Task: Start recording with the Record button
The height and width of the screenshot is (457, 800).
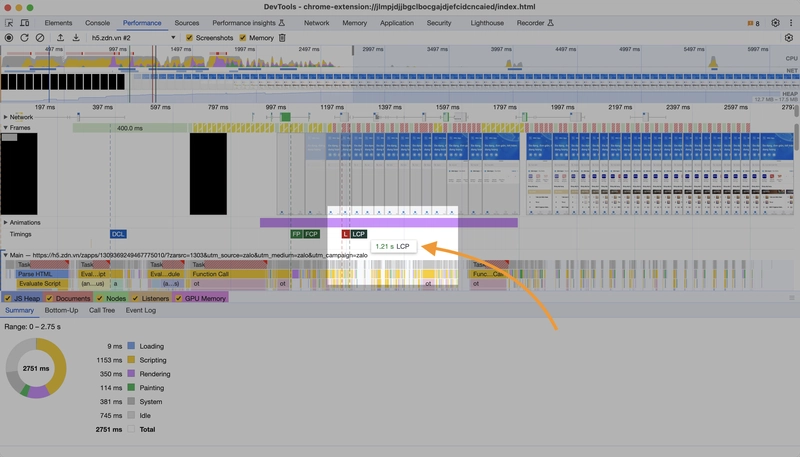Action: tap(9, 38)
